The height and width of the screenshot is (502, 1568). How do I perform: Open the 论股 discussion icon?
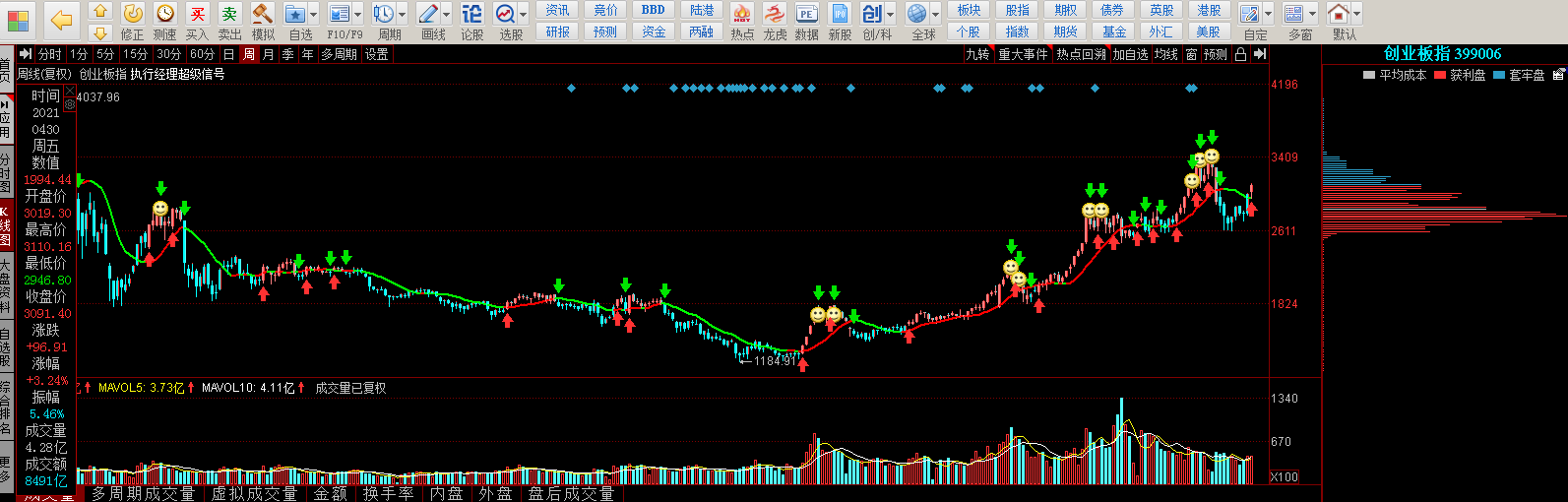click(472, 13)
